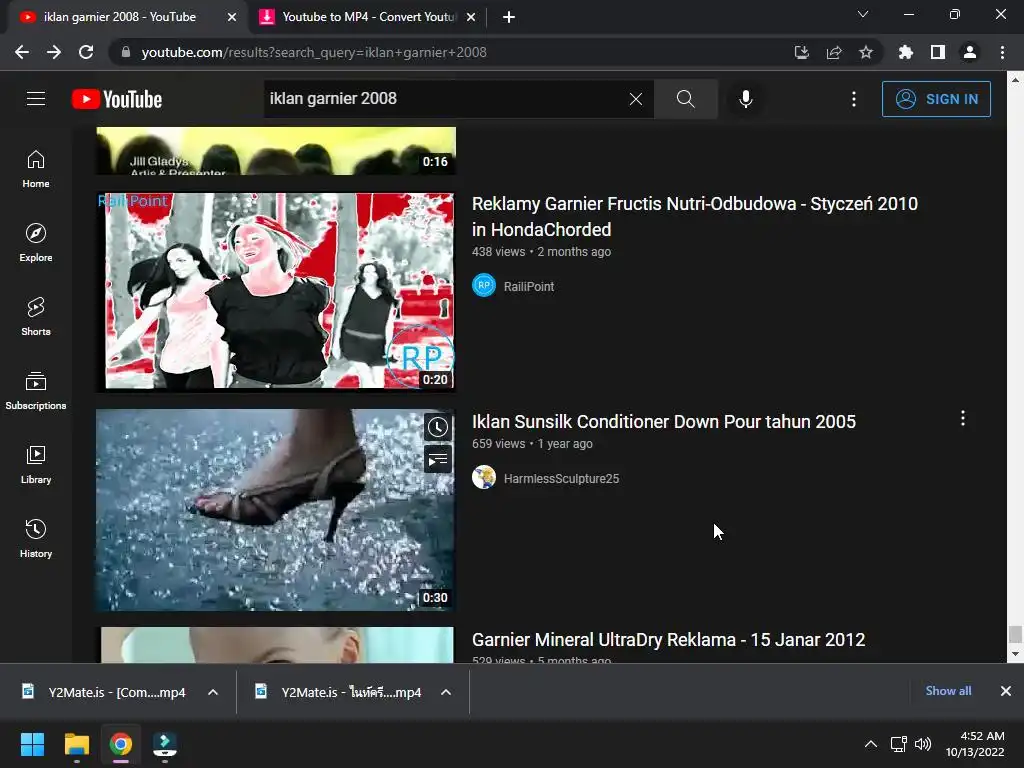
Task: Close the downloads bar
Action: pyautogui.click(x=1006, y=691)
